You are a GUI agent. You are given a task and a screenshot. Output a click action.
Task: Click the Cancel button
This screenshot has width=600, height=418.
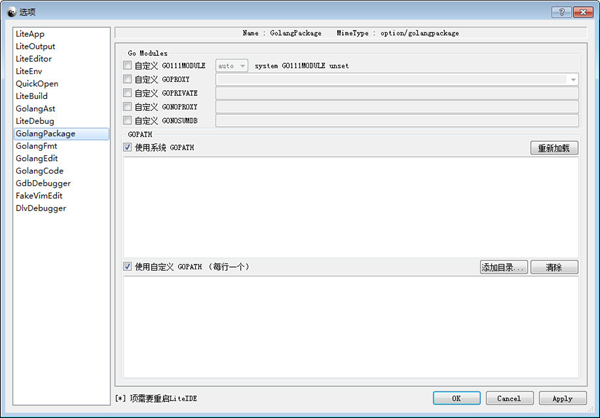click(509, 398)
